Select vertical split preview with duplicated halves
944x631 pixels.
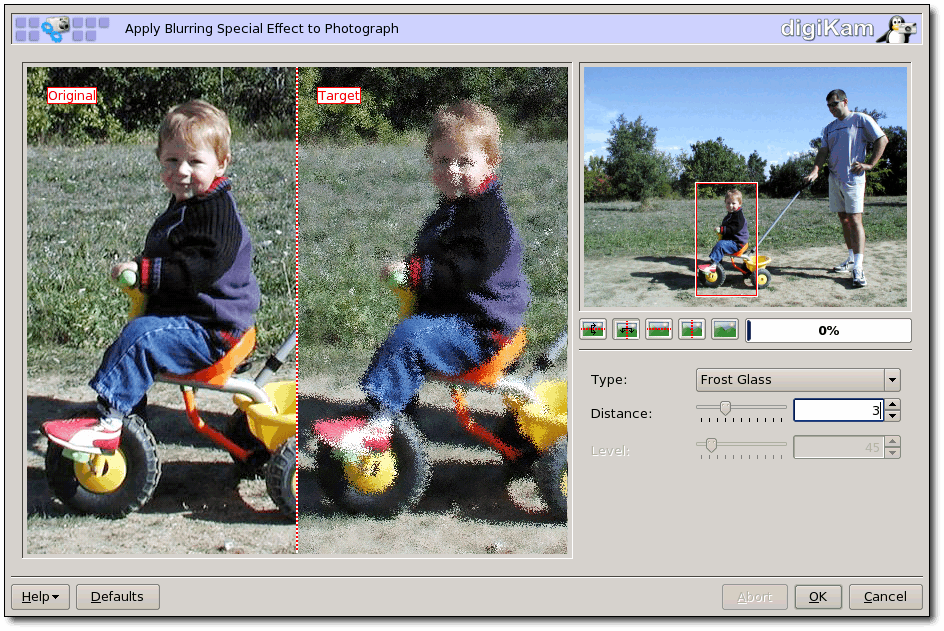(x=627, y=330)
